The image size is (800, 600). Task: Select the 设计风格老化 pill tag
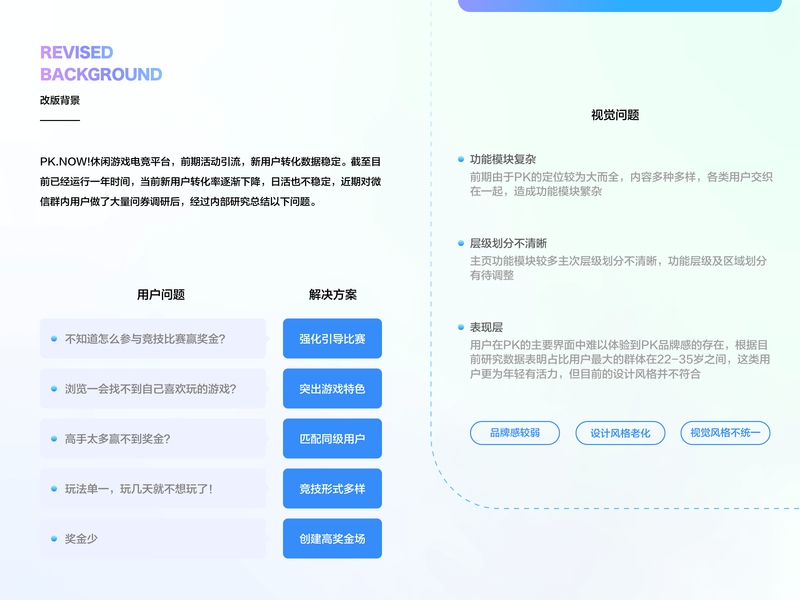[x=620, y=433]
